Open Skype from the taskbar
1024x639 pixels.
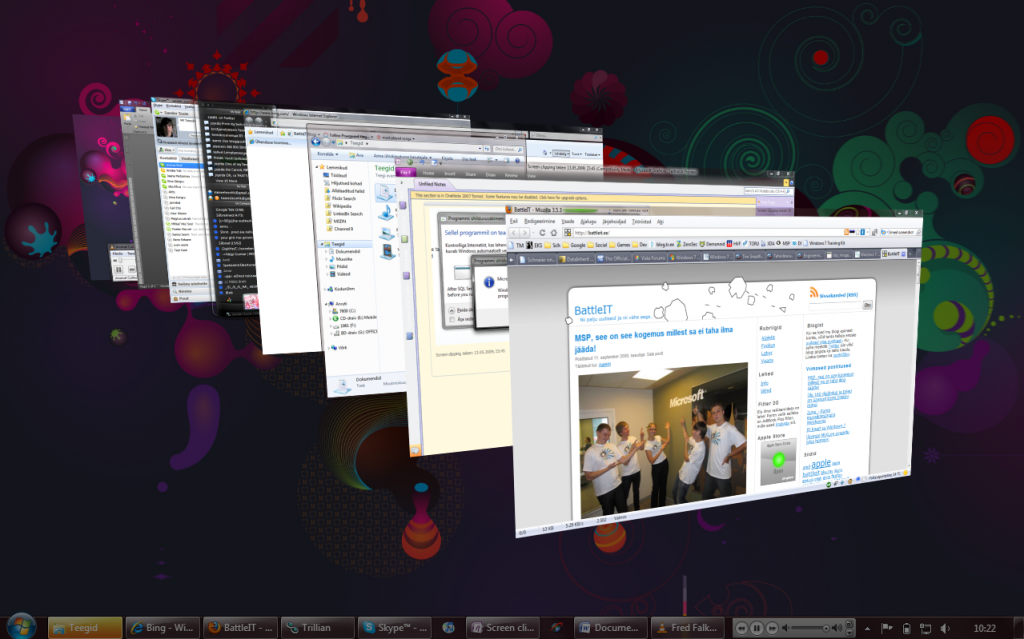pyautogui.click(x=395, y=628)
